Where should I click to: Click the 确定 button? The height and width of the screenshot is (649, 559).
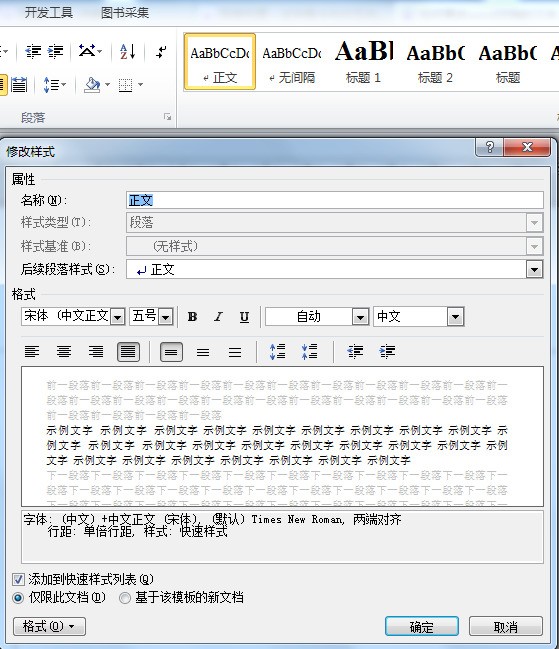click(422, 627)
